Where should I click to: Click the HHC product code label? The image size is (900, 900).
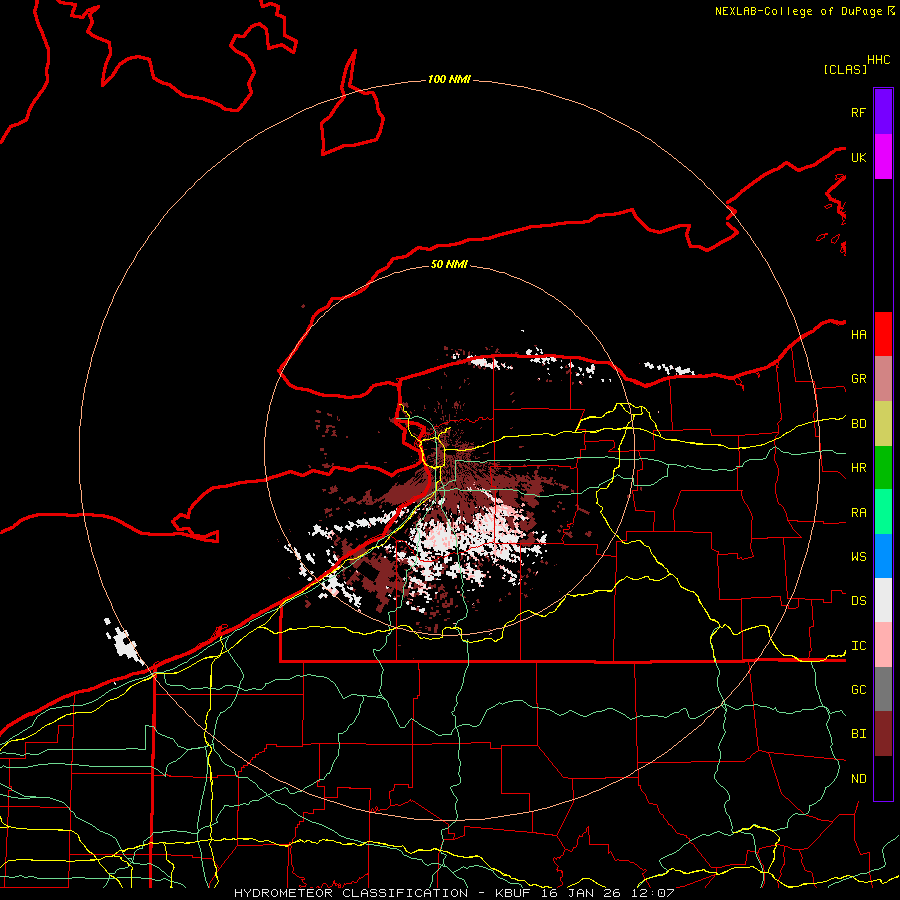pos(879,60)
